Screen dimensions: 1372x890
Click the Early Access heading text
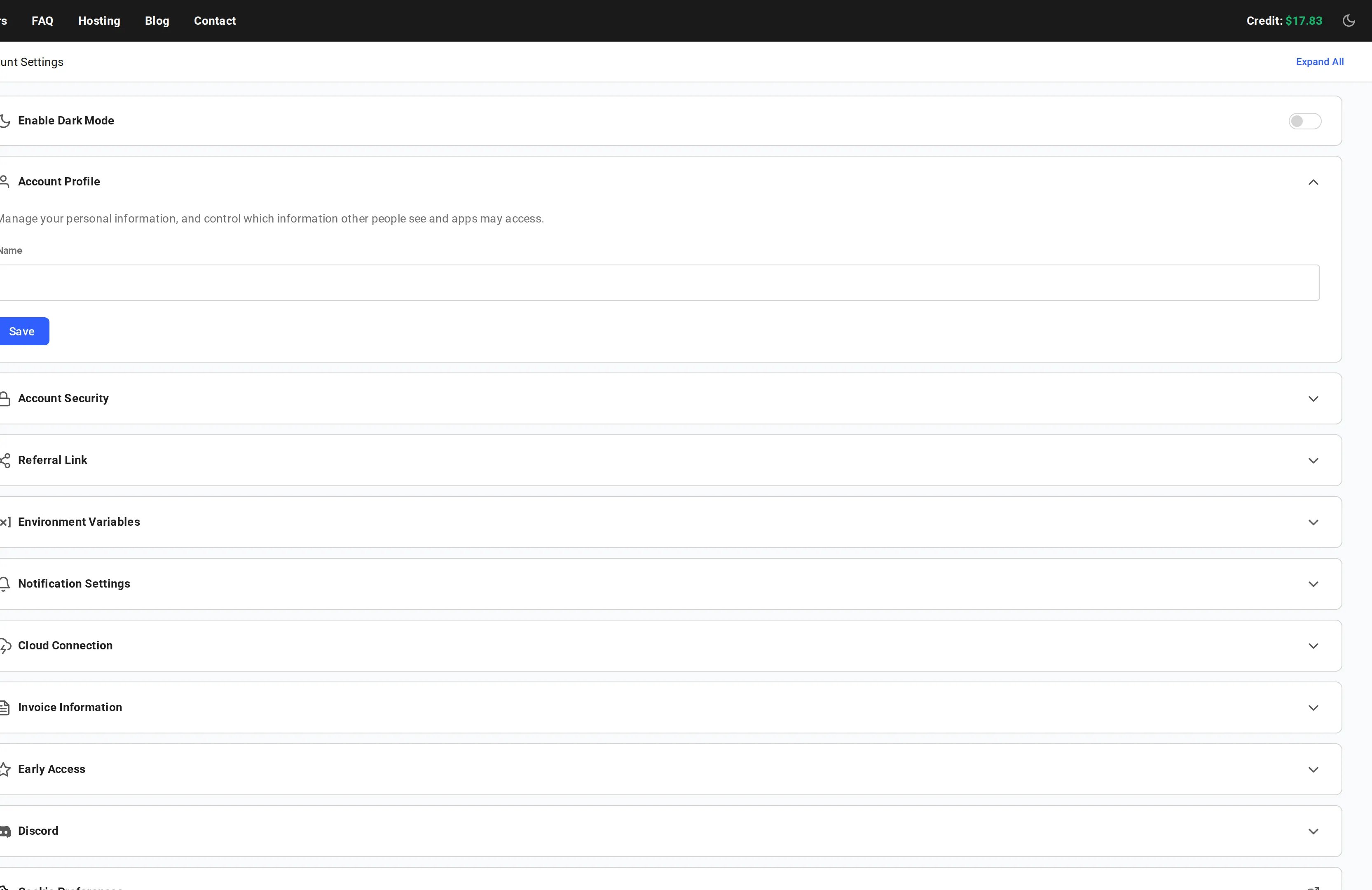pos(52,769)
